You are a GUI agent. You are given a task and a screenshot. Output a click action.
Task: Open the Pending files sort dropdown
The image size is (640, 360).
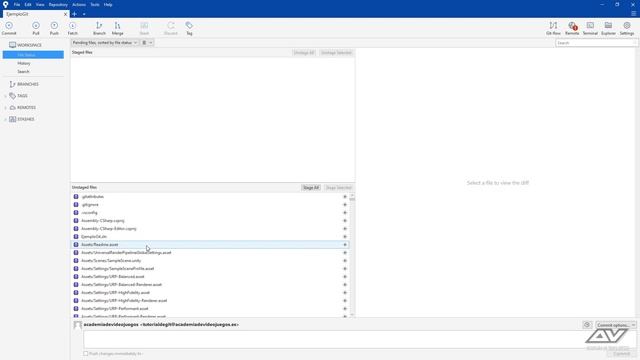pyautogui.click(x=105, y=42)
